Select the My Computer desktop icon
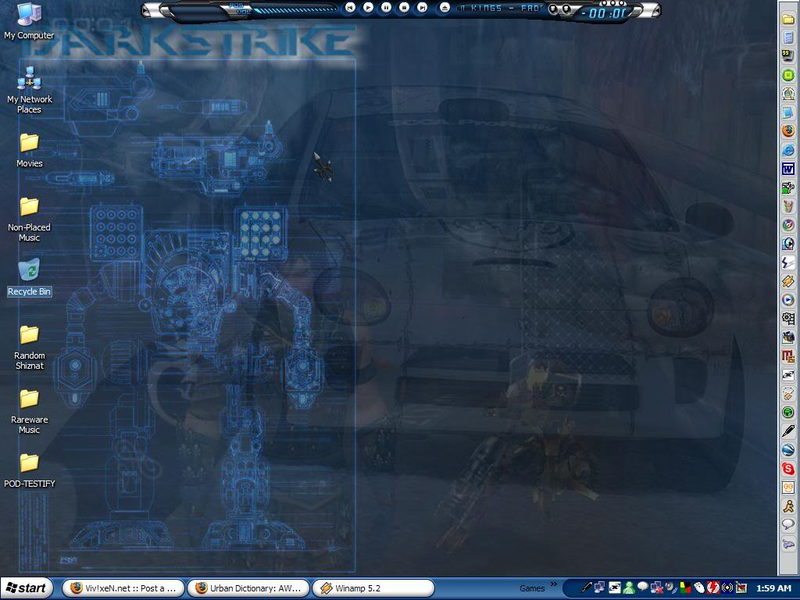Viewport: 800px width, 600px height. [x=29, y=21]
